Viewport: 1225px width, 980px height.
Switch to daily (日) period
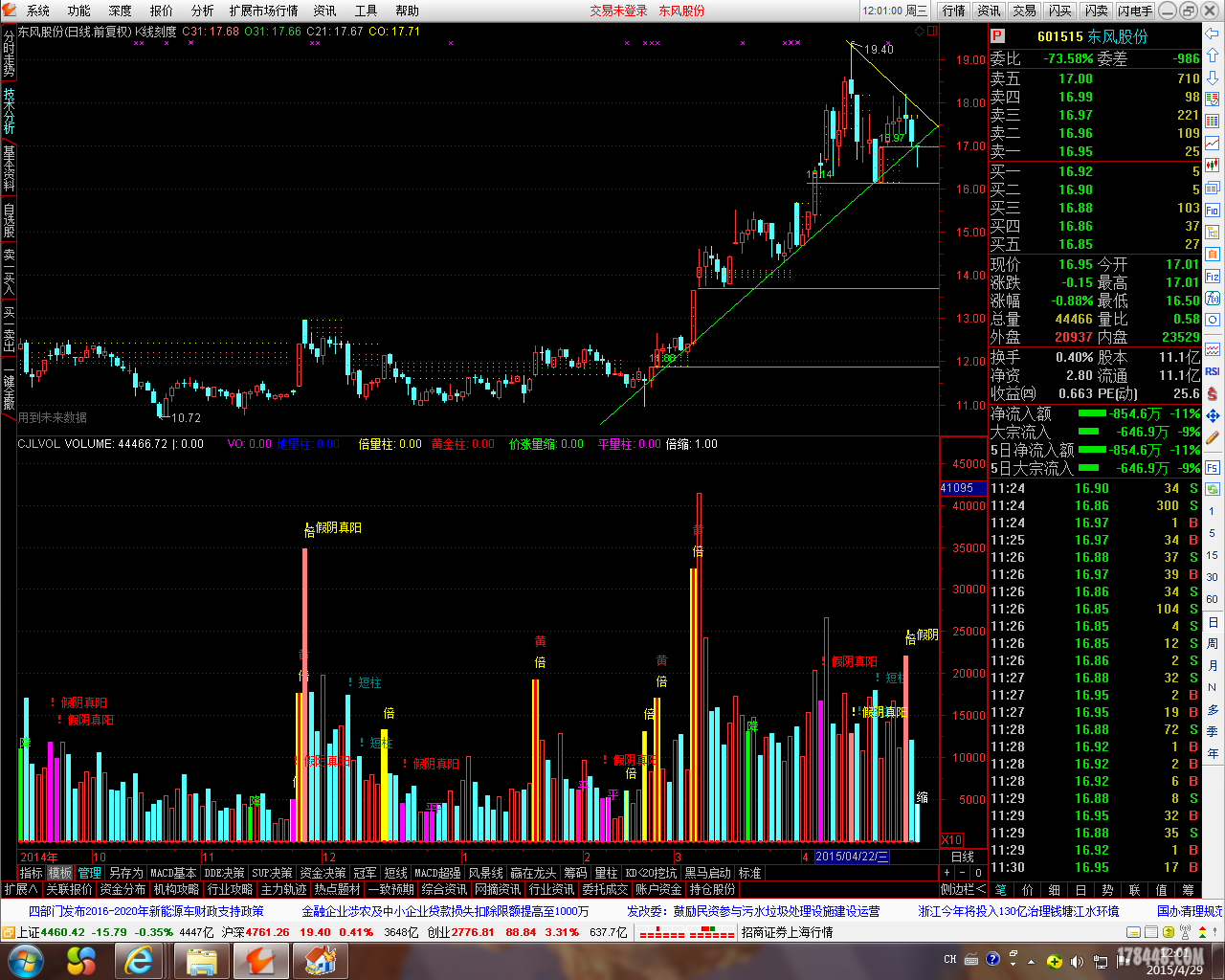1213,622
